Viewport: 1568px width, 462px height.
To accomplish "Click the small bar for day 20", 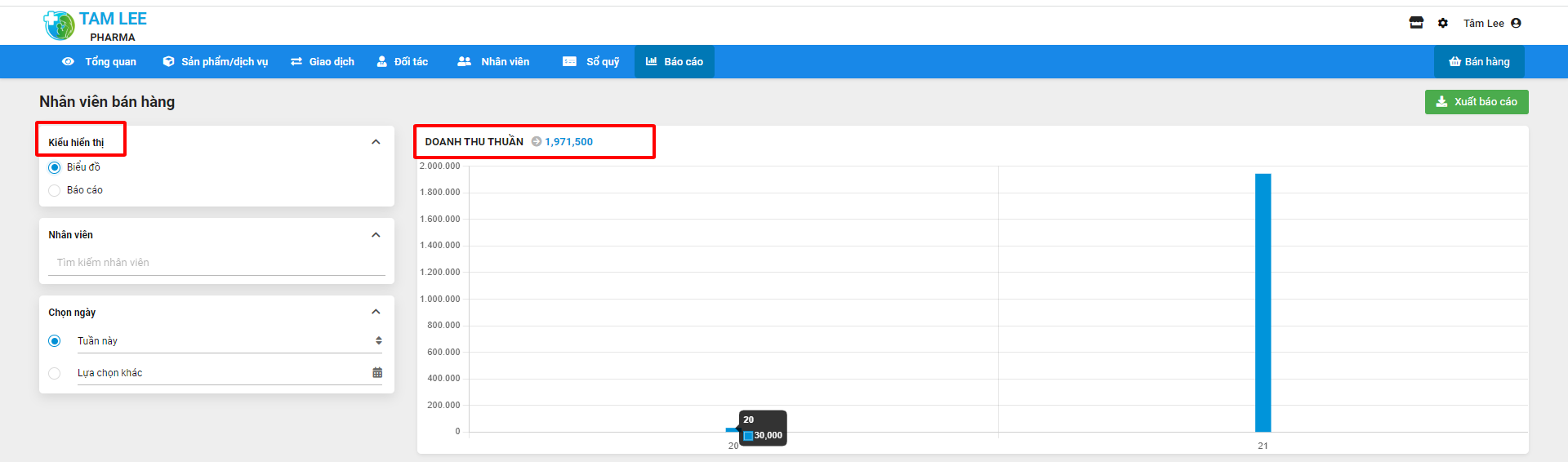I will pos(732,429).
